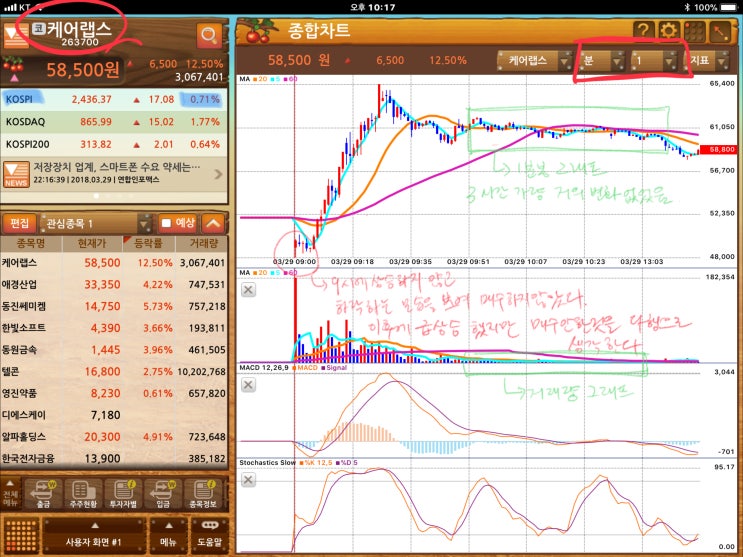Open 지표 indicator dropdown
Image resolution: width=743 pixels, height=557 pixels.
pos(707,61)
